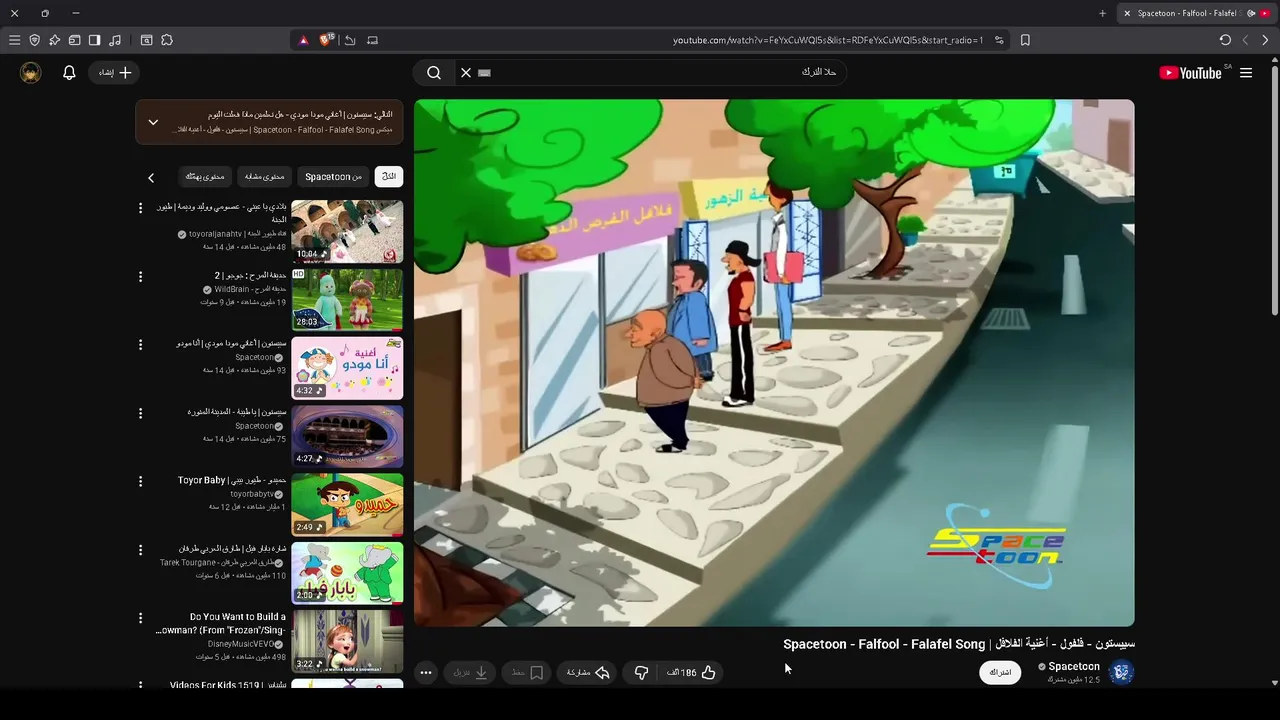
Task: Expand the playlist queue panel chevron
Action: click(153, 122)
